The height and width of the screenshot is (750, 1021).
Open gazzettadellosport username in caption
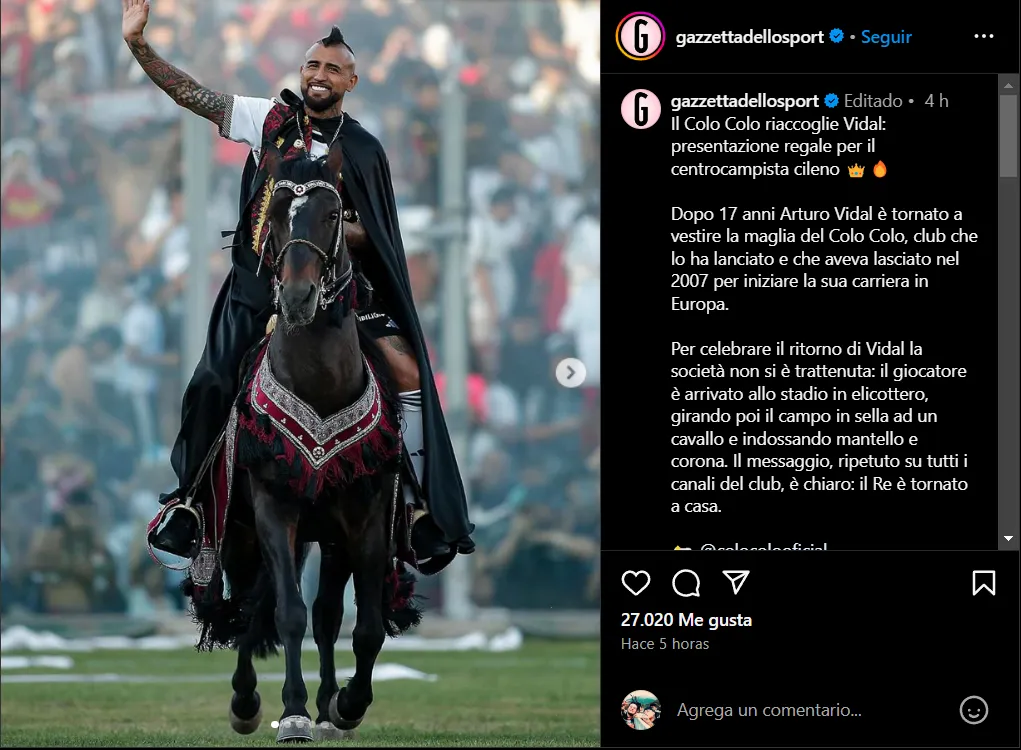(x=744, y=101)
